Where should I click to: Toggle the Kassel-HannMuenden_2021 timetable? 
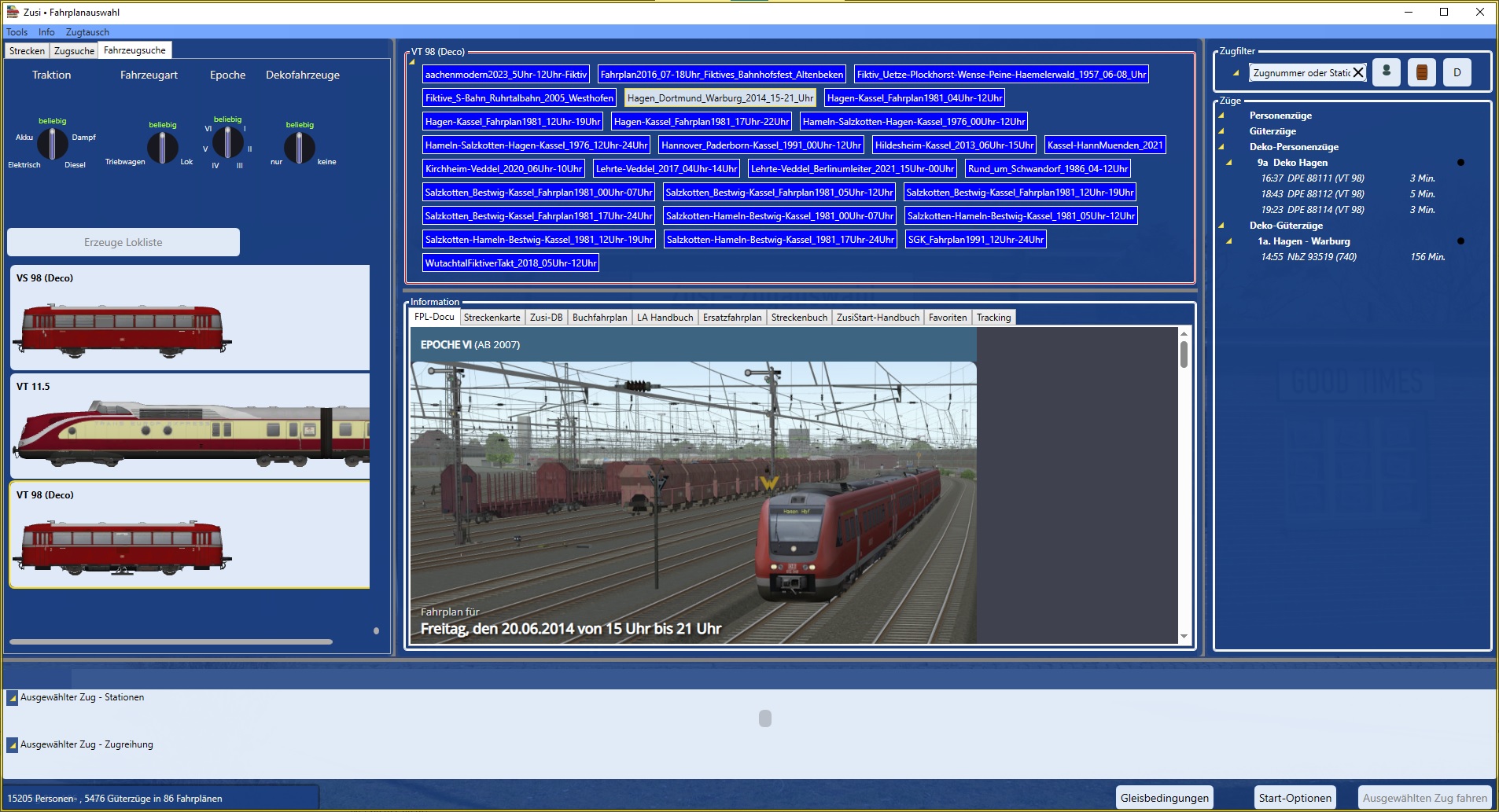pos(1104,145)
